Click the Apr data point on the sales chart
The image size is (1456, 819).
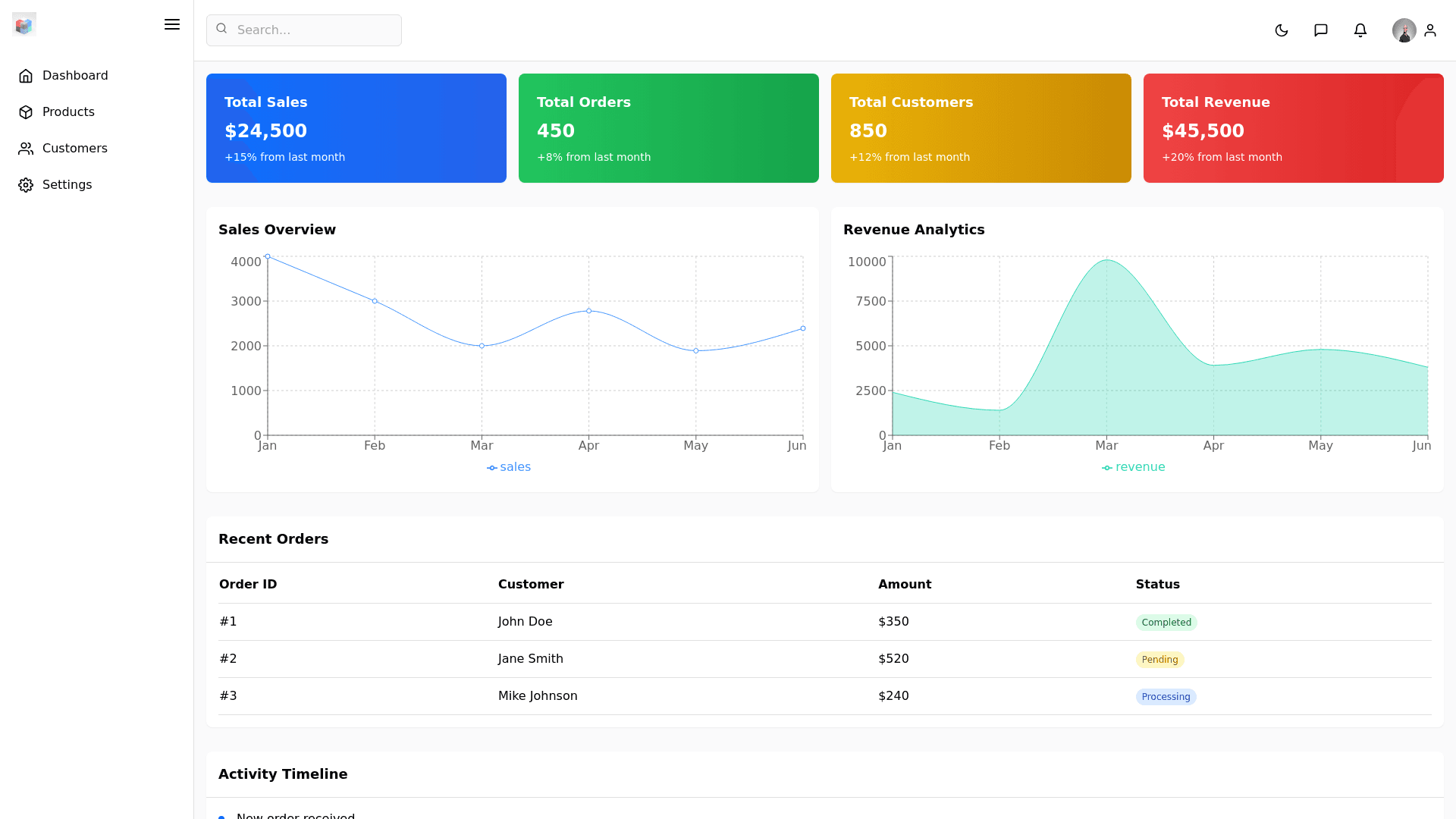pyautogui.click(x=588, y=311)
